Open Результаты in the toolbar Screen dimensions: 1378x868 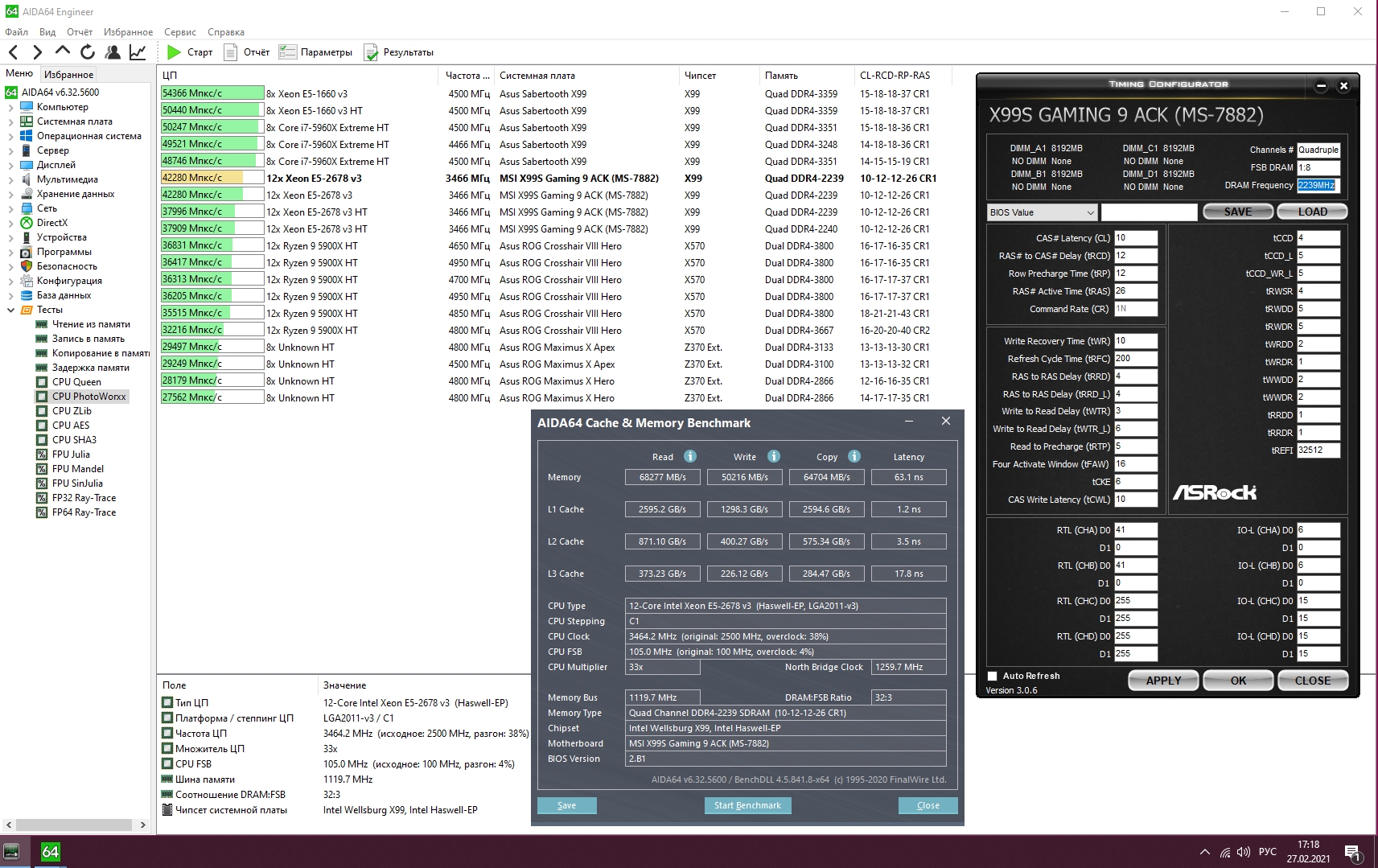[399, 52]
